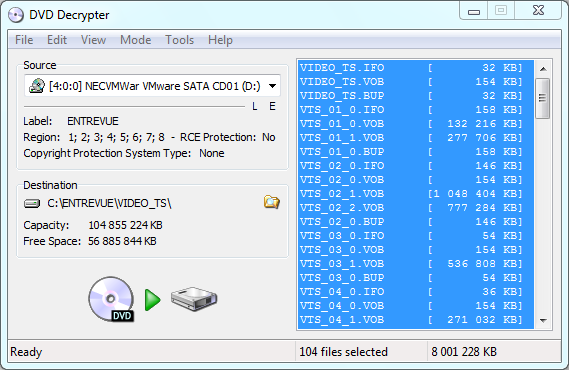Select the VTS_02_0.BUP file row

click(416, 222)
